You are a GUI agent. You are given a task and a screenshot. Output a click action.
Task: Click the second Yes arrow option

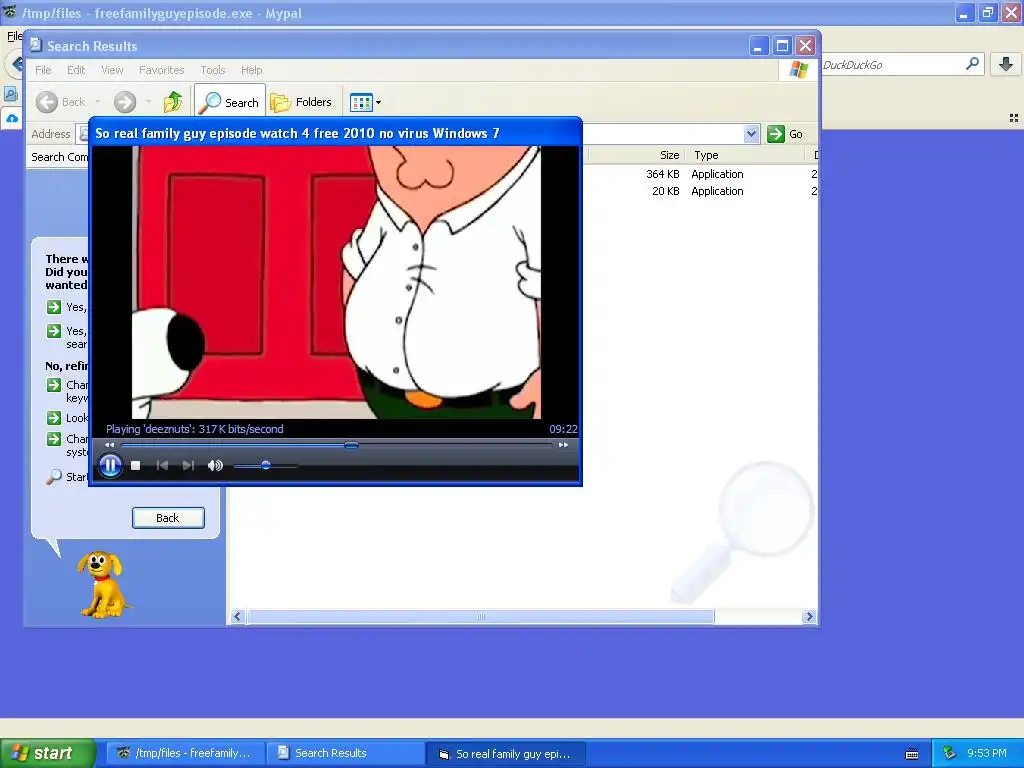tap(54, 331)
